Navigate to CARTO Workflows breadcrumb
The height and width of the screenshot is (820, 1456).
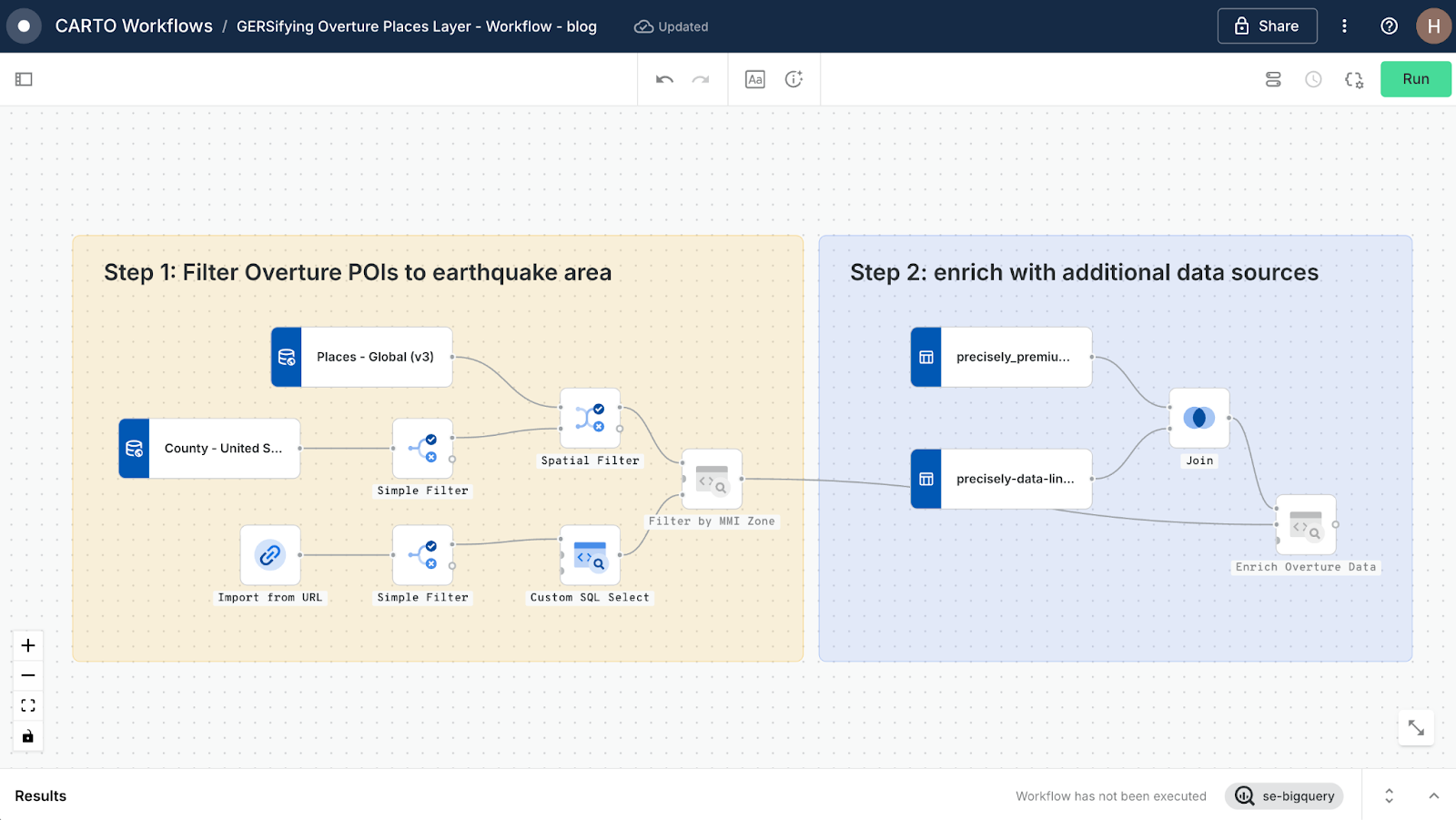coord(135,26)
